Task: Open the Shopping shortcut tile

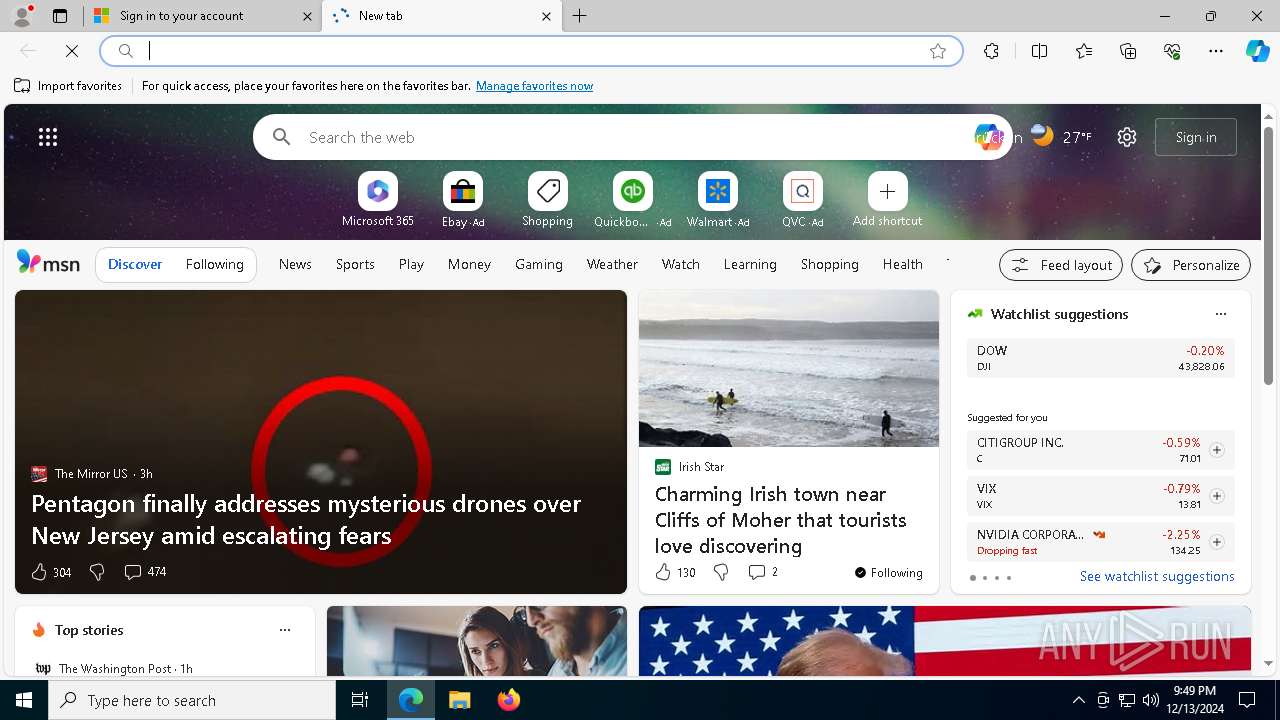Action: tap(547, 199)
